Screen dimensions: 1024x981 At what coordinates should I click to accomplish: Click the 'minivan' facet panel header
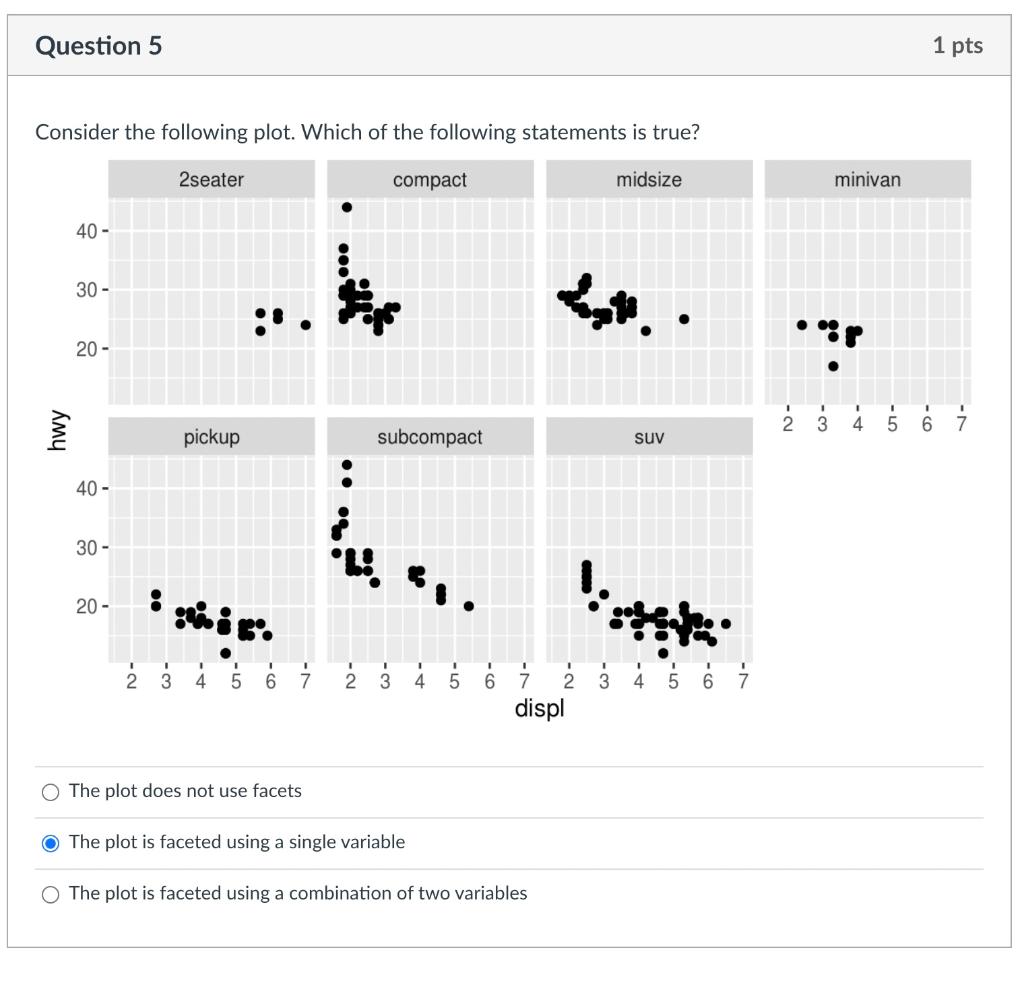tap(867, 180)
